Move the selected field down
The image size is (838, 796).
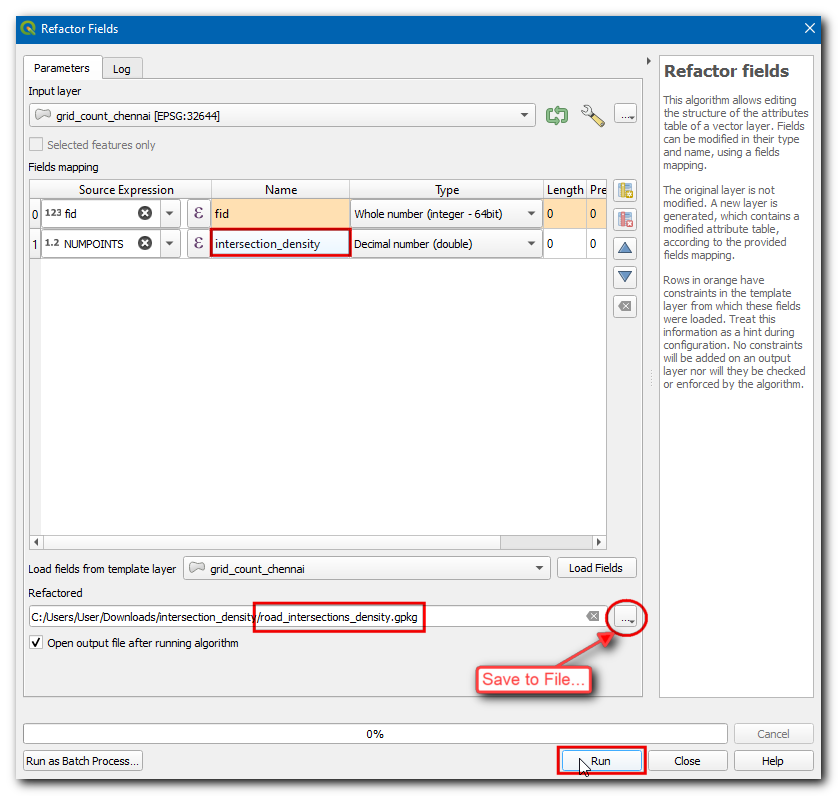point(625,277)
